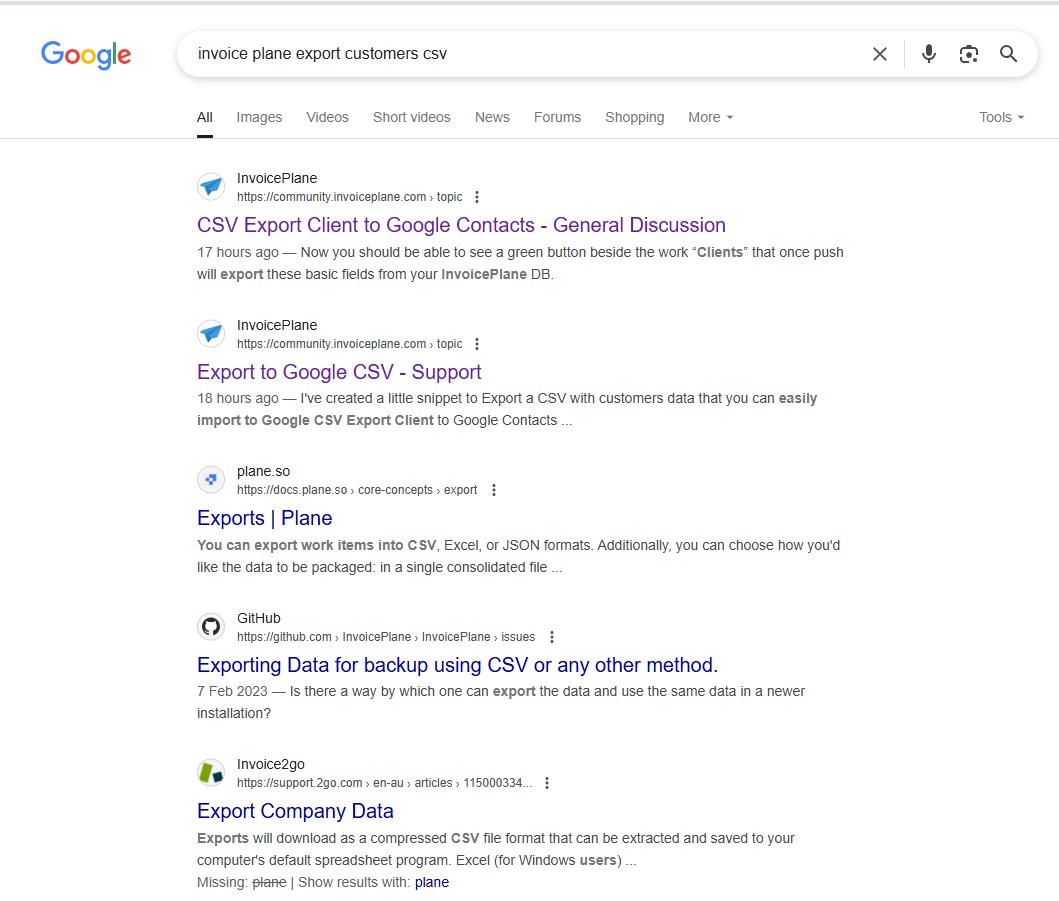
Task: Click the Invoice2go site name
Action: pos(271,764)
